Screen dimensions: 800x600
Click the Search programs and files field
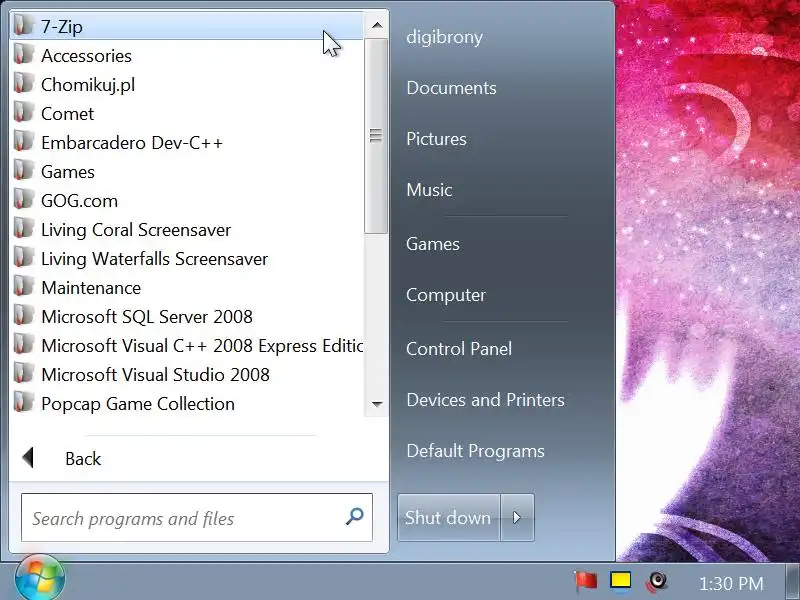tap(197, 517)
